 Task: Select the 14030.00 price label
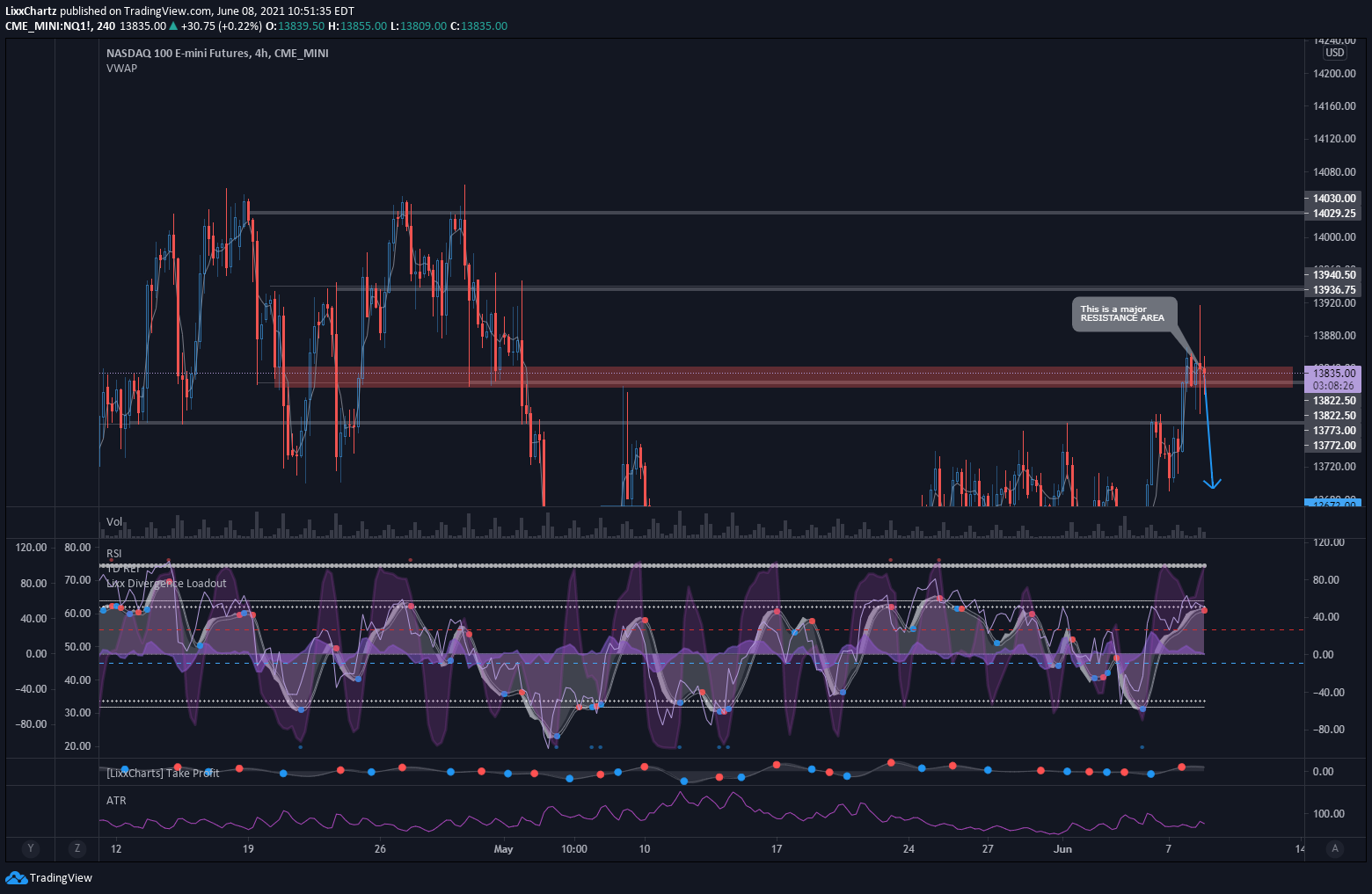1334,199
